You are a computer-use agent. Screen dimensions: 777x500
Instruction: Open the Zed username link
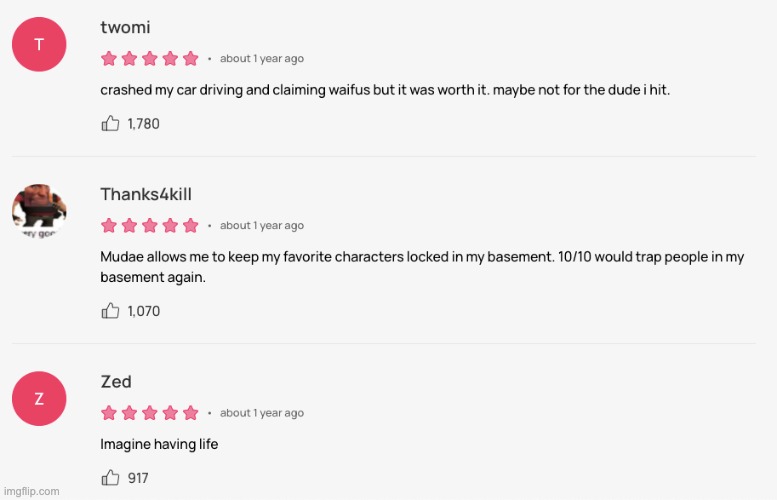pyautogui.click(x=116, y=382)
